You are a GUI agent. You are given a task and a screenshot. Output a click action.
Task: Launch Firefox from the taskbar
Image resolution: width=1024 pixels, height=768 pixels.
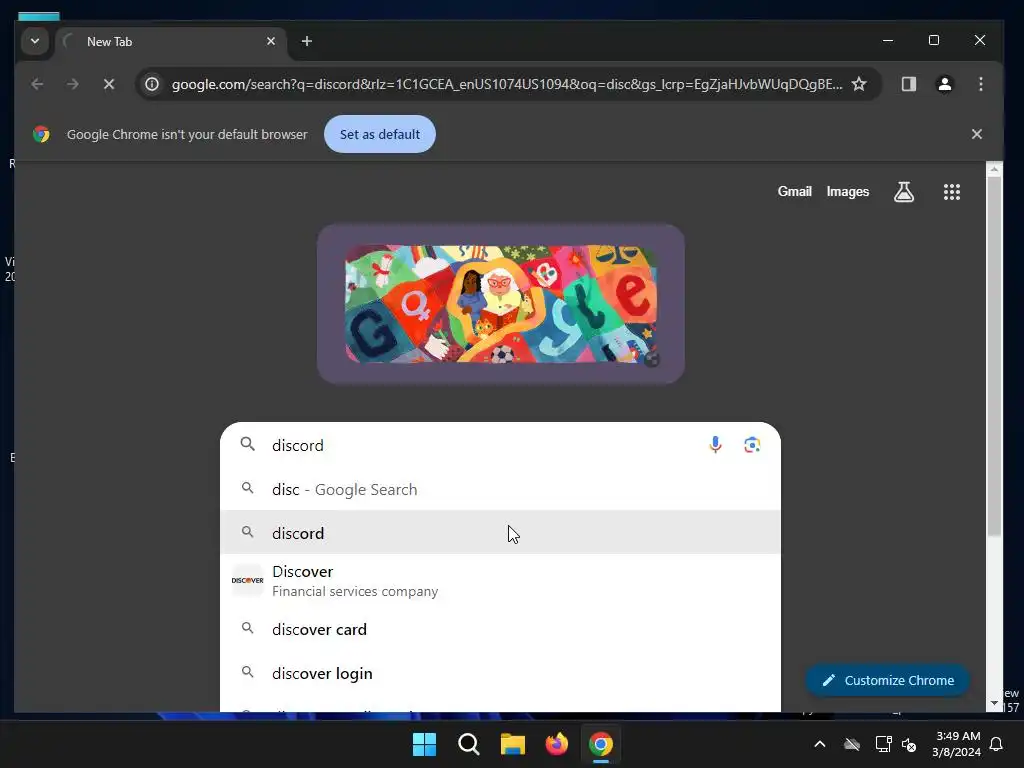tap(556, 744)
